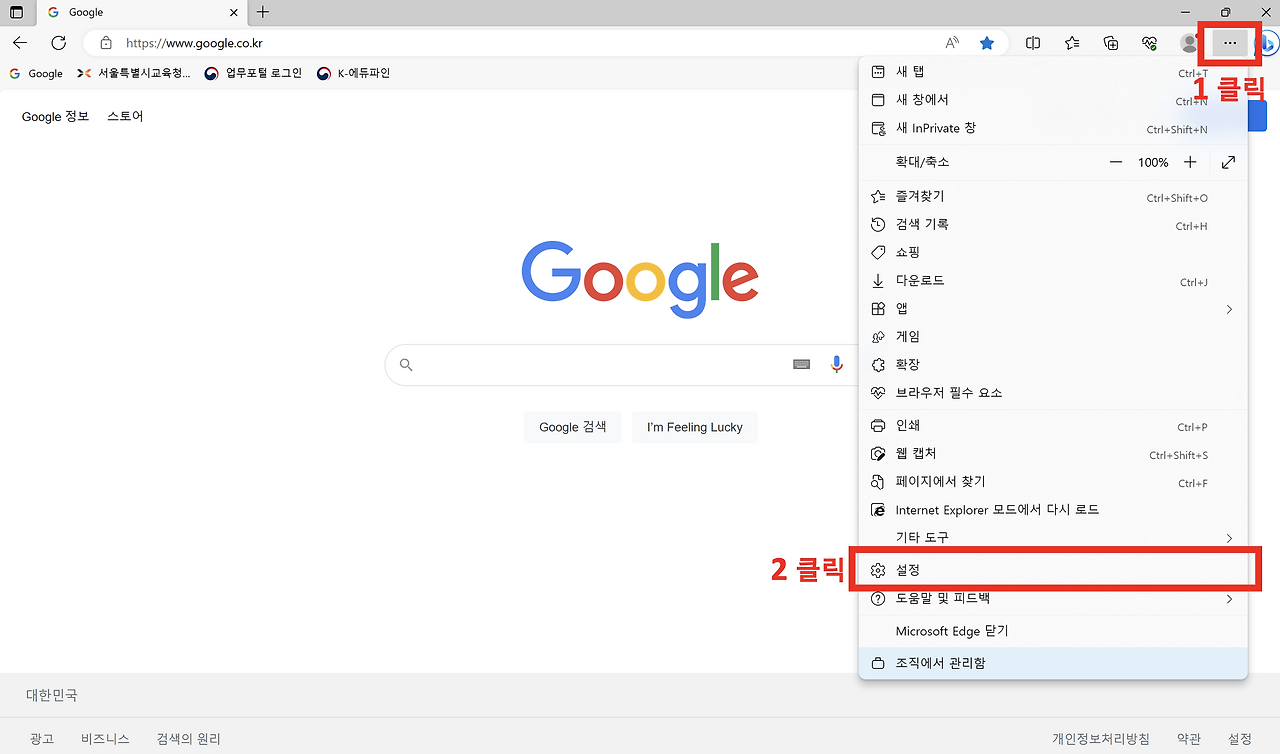Start 웹 캡처 from the menu

[1053, 454]
